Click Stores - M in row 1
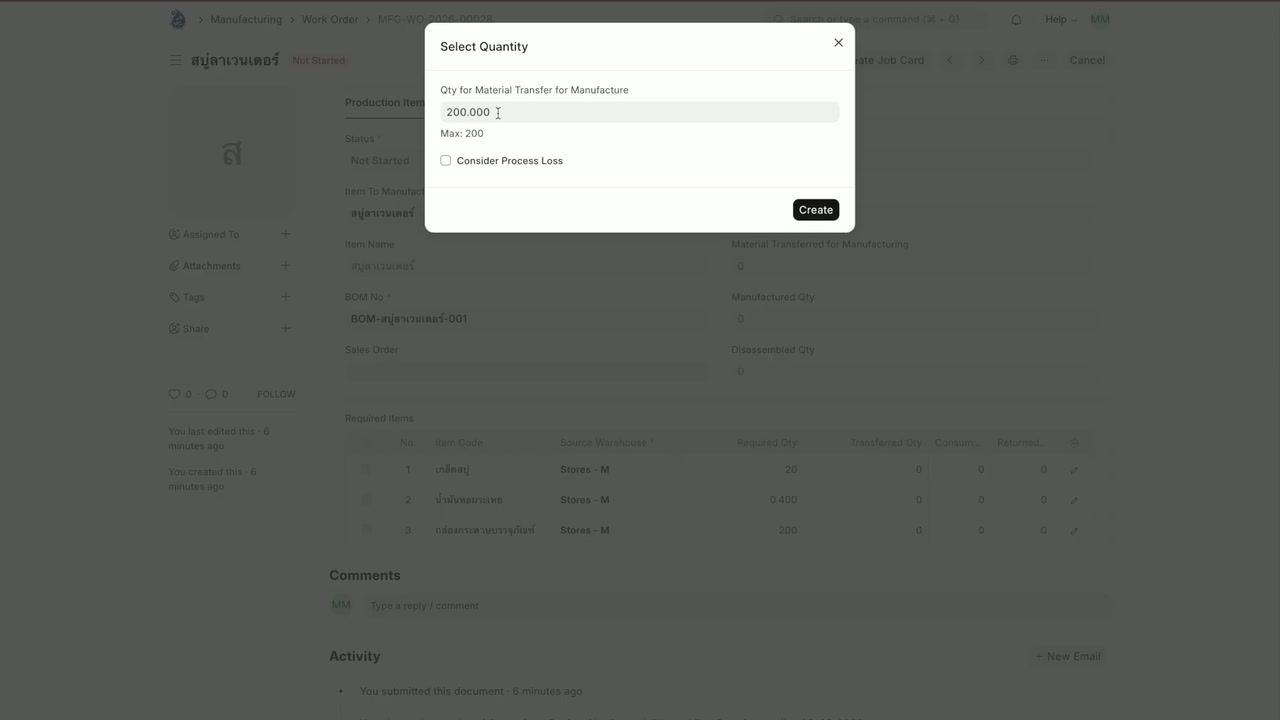Image resolution: width=1280 pixels, height=720 pixels. [x=585, y=469]
